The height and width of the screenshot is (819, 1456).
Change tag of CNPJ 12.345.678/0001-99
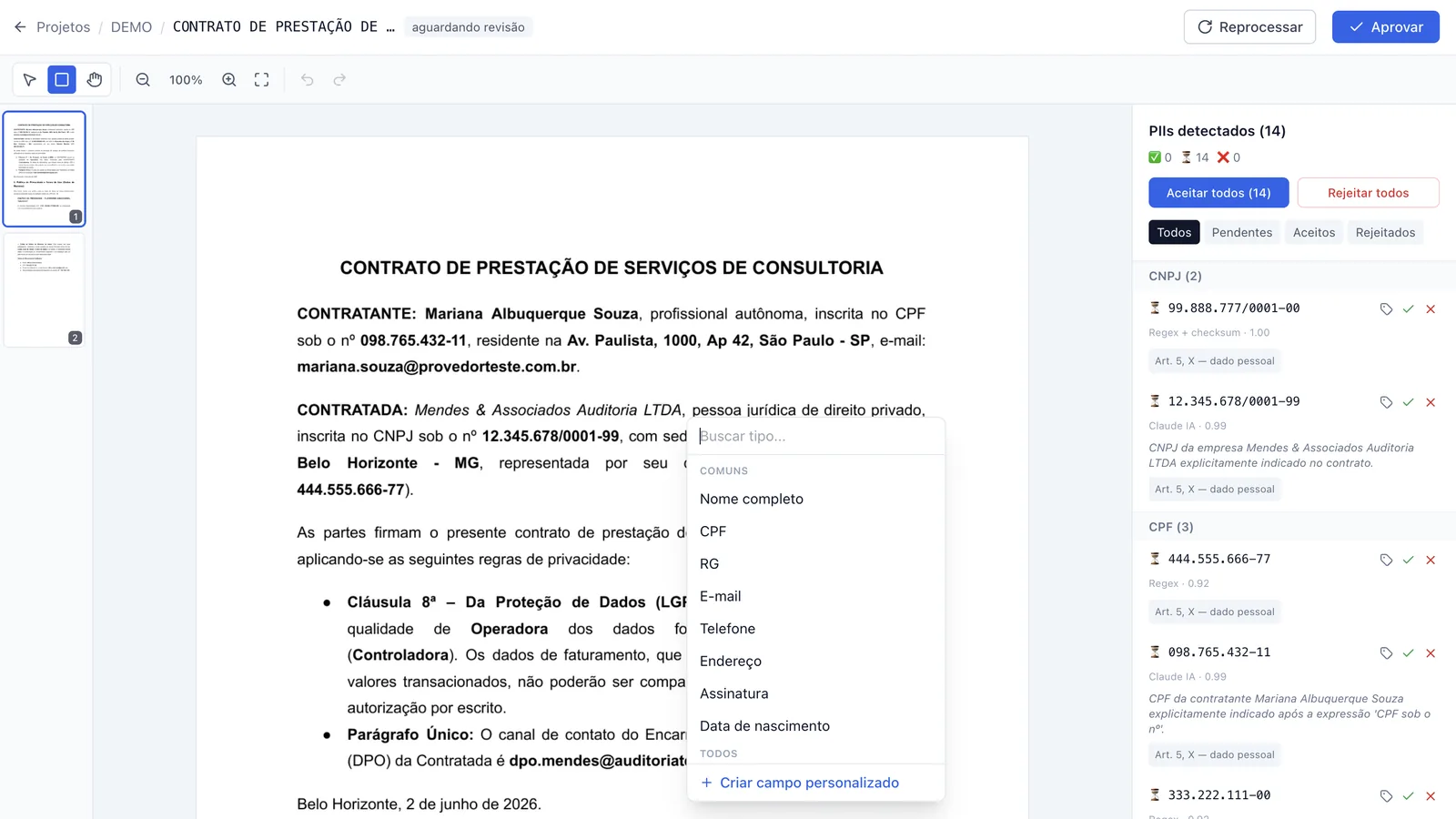click(x=1386, y=402)
